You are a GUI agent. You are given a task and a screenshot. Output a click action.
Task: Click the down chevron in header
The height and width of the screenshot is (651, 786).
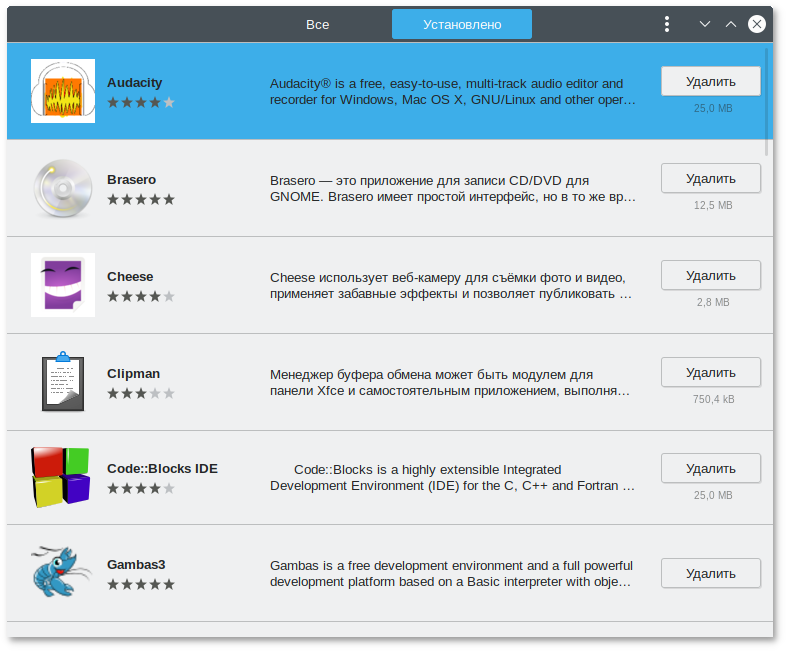pos(705,24)
